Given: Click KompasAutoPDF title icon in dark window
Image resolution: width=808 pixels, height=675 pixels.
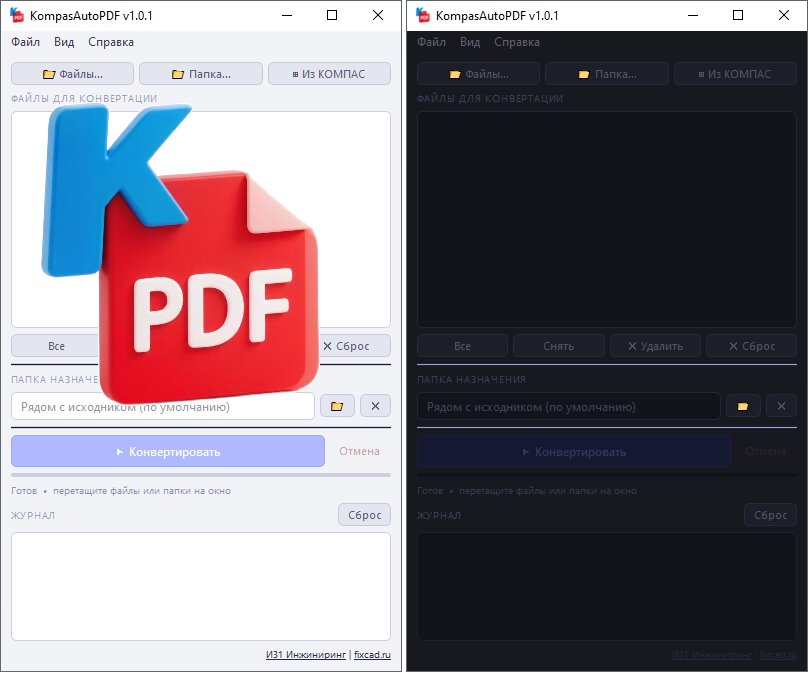Looking at the screenshot, I should (423, 15).
